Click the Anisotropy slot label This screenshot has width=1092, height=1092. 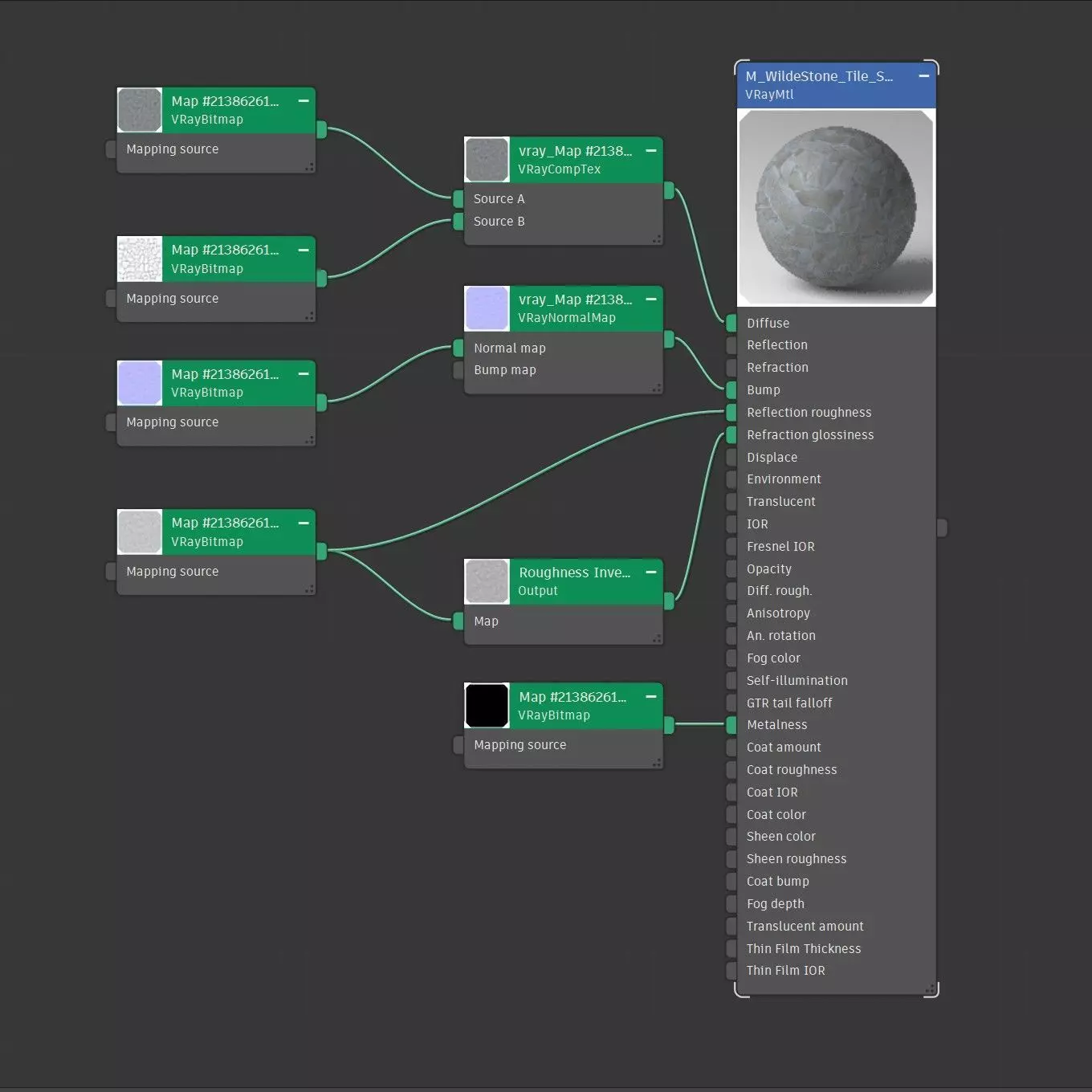tap(778, 613)
